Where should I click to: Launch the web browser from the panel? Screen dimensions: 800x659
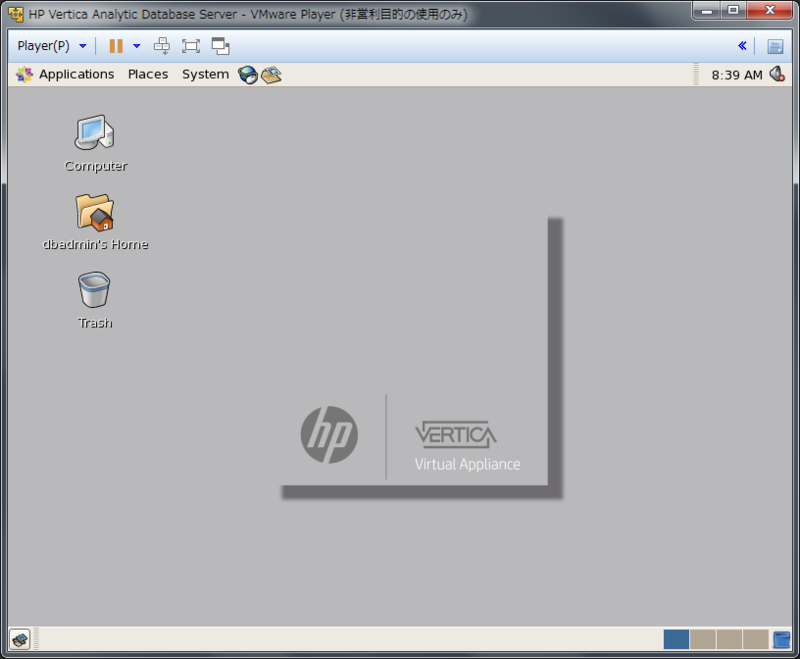tap(248, 75)
